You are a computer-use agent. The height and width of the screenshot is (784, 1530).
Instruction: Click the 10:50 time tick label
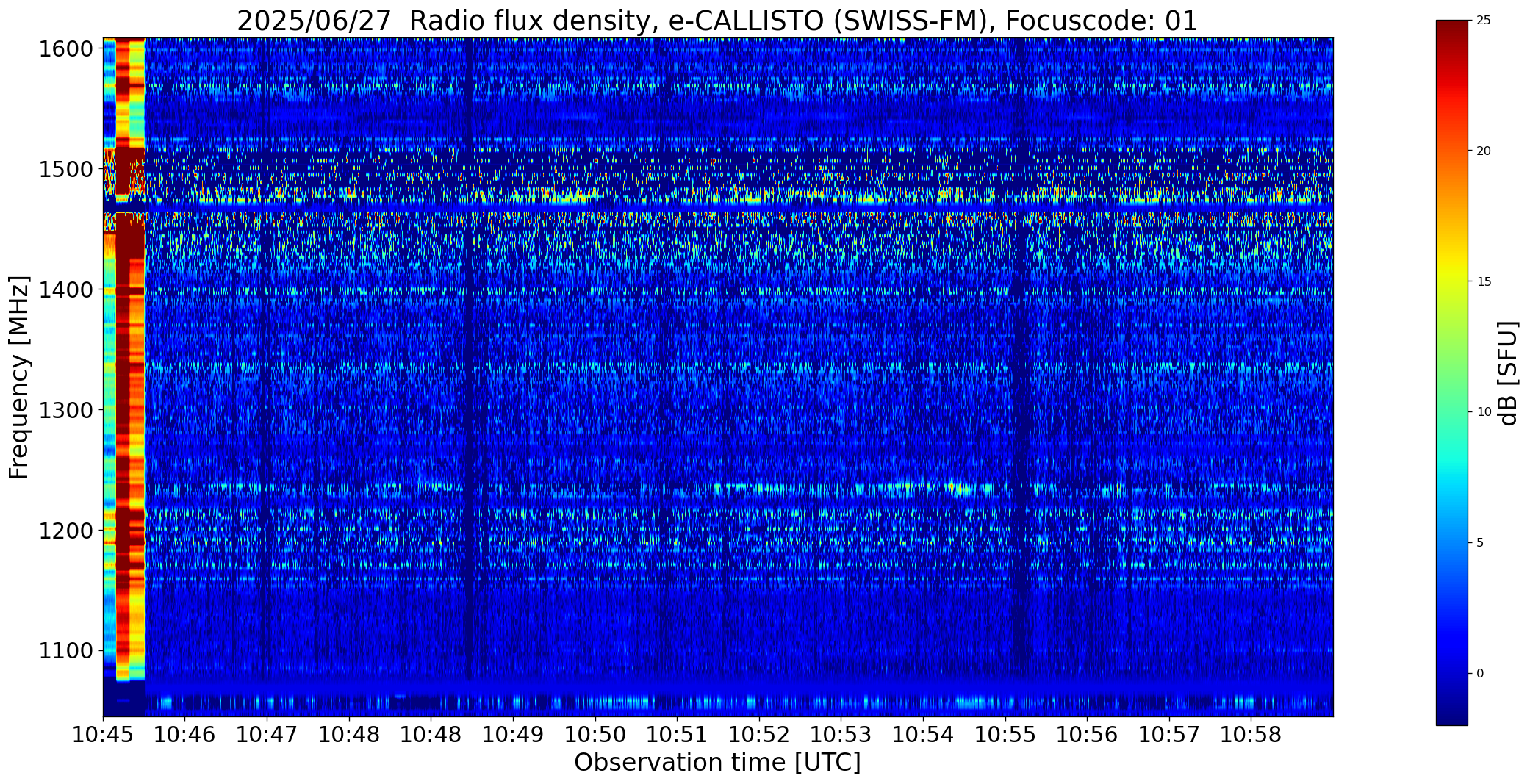595,735
